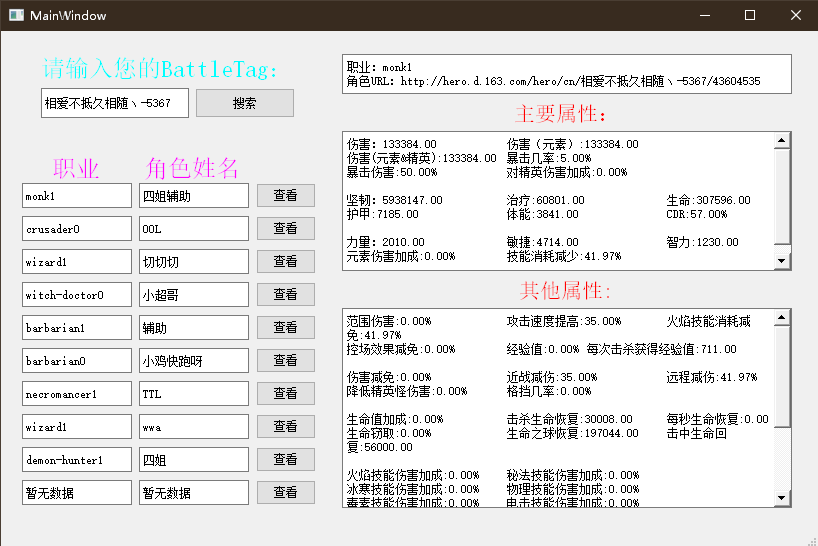Click 查看 for barbarian1 辅助
Screen dimensions: 818x546
286,327
